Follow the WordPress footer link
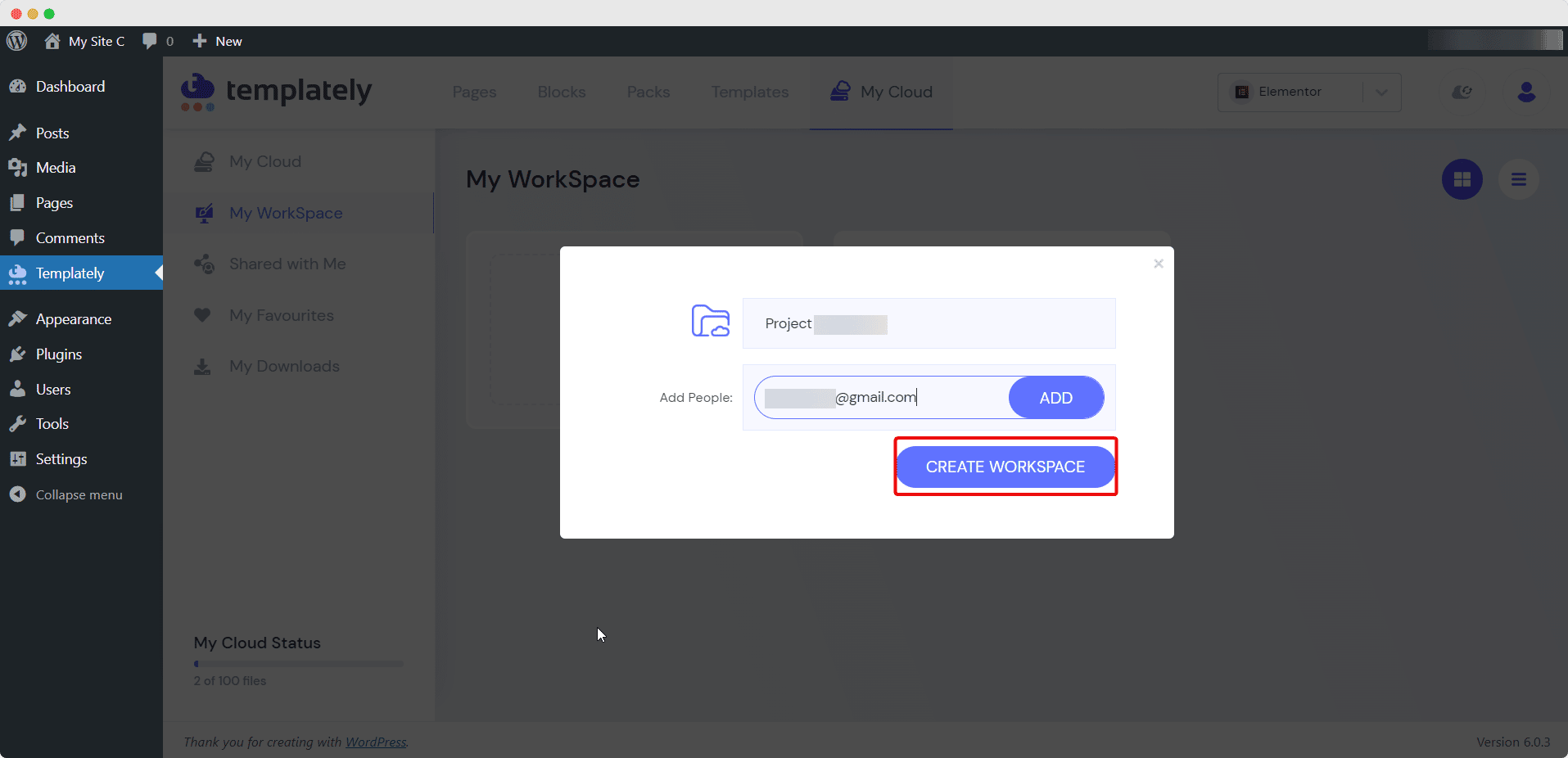The width and height of the screenshot is (1568, 758). click(x=376, y=742)
